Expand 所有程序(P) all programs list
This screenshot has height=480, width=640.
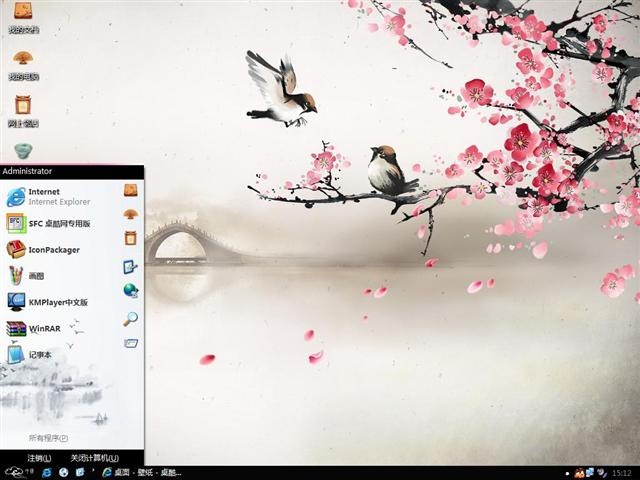tap(48, 438)
